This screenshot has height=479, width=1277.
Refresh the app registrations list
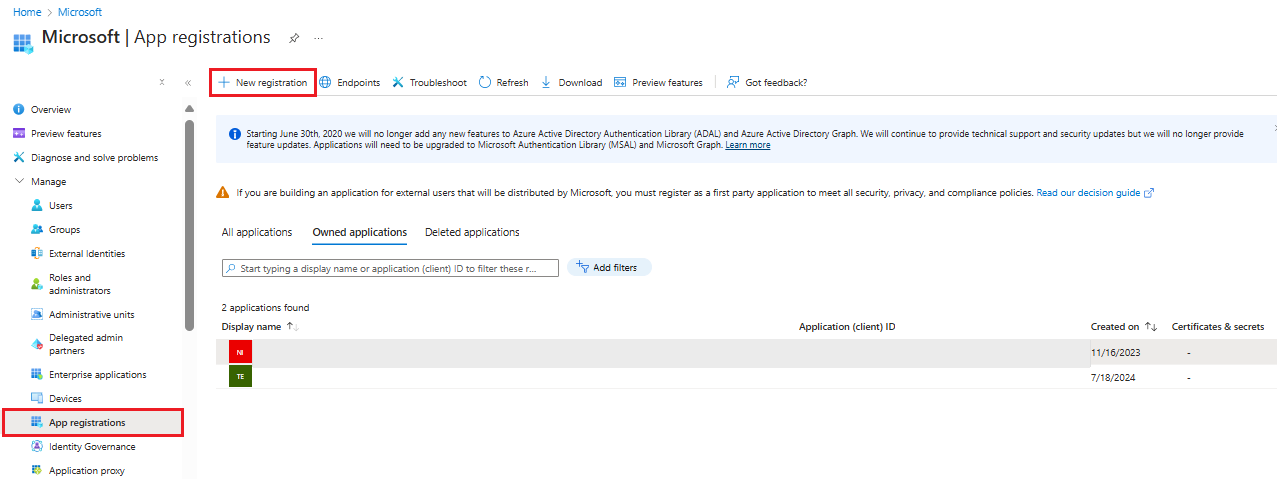(503, 82)
